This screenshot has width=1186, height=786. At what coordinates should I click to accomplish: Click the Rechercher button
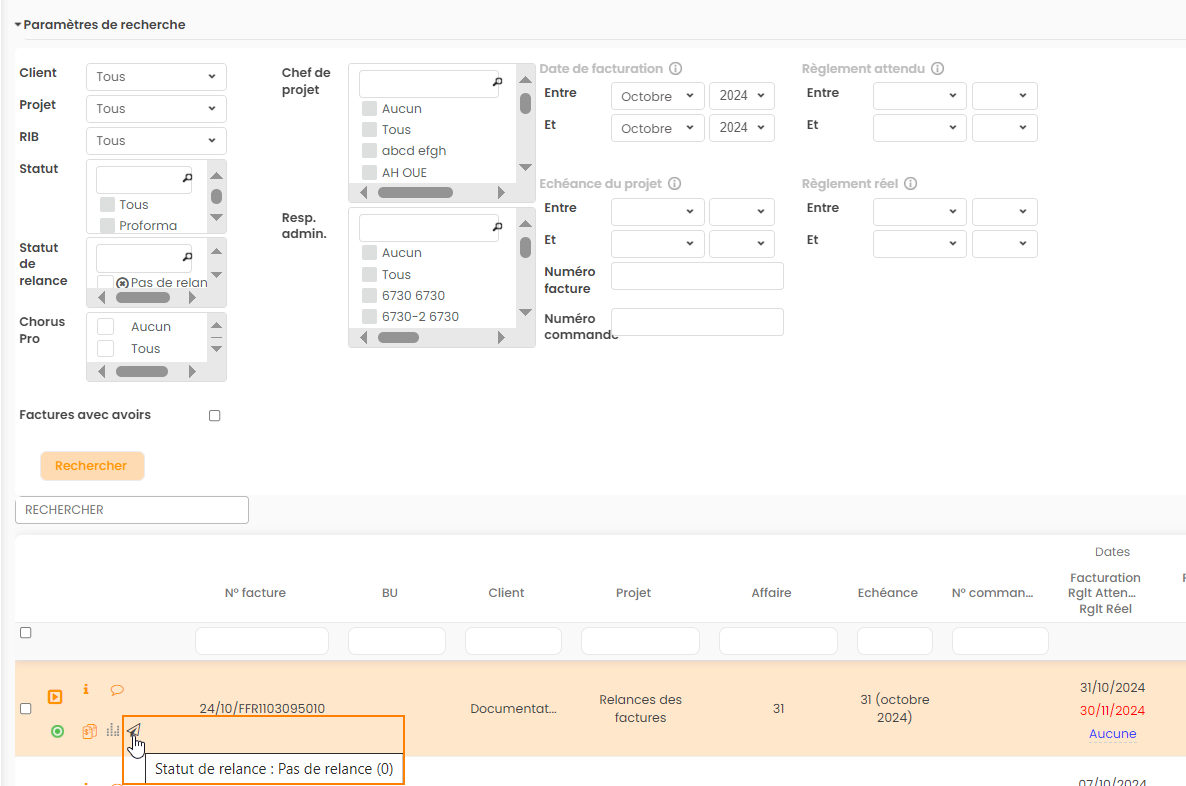[92, 466]
